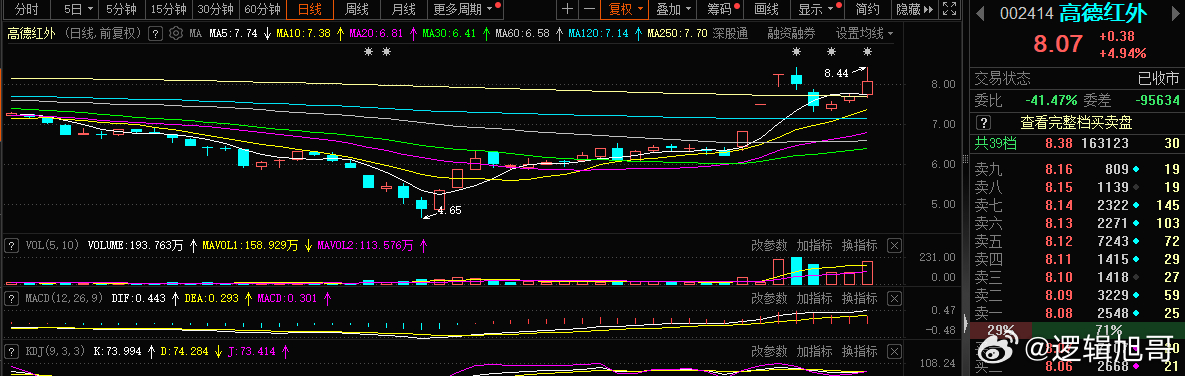This screenshot has width=1185, height=376.
Task: Click the 8.44 high price marker
Action: [x=836, y=73]
